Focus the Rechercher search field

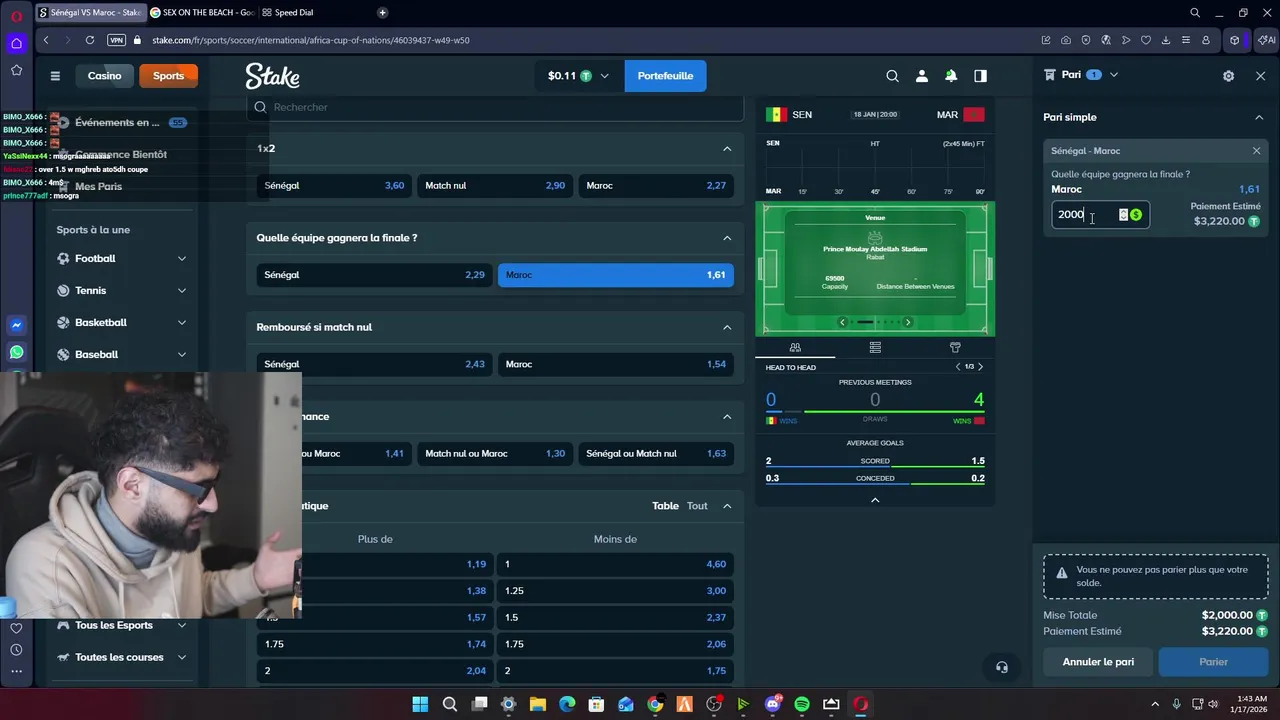tap(495, 107)
